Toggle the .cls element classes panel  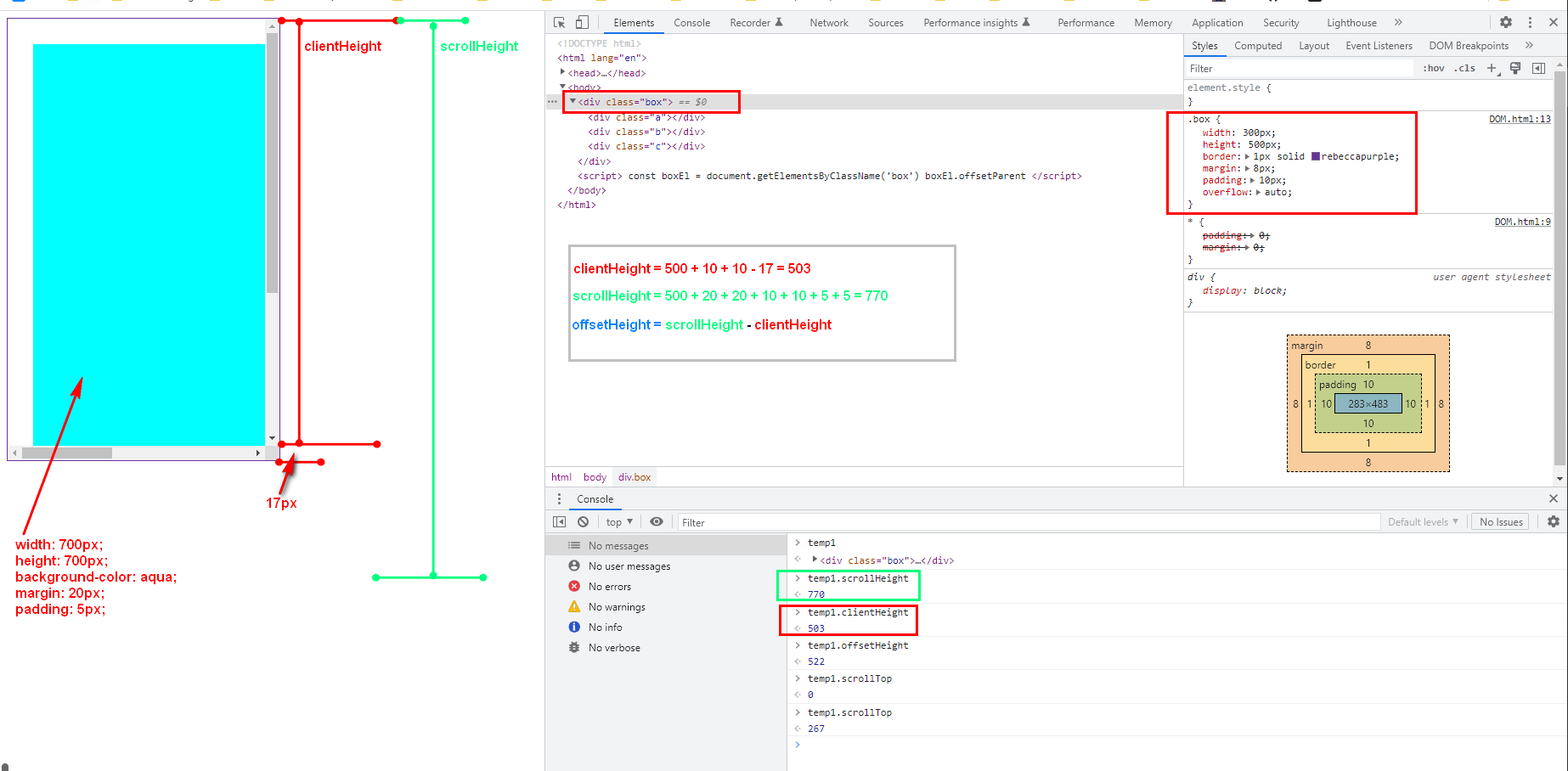(x=1464, y=68)
